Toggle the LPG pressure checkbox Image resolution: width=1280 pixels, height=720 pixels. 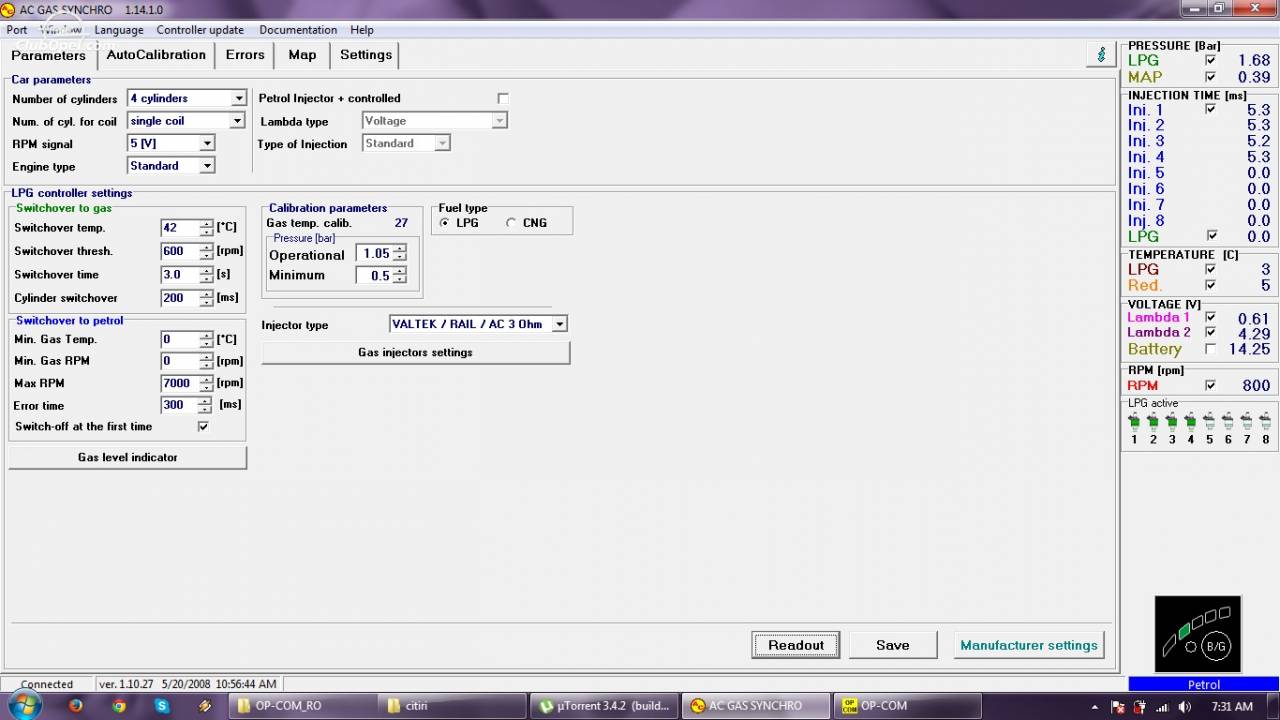[1210, 61]
